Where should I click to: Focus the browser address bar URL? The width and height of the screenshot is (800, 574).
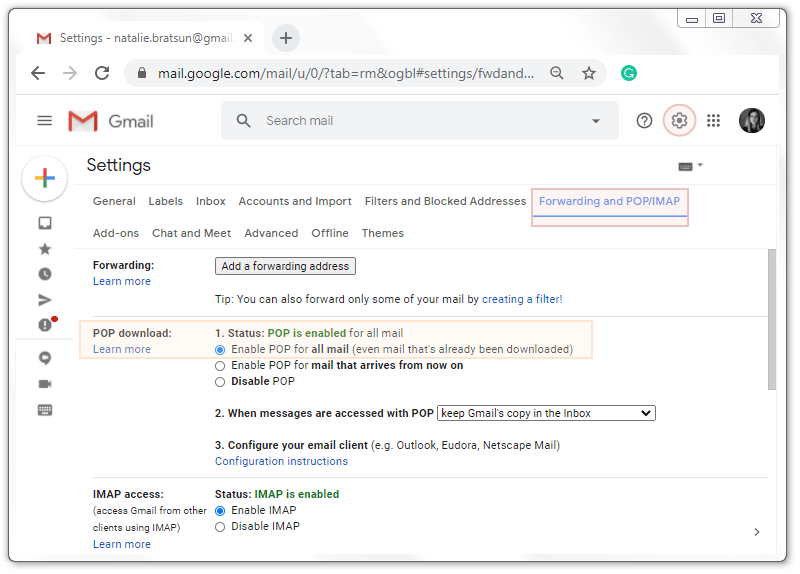pos(346,73)
